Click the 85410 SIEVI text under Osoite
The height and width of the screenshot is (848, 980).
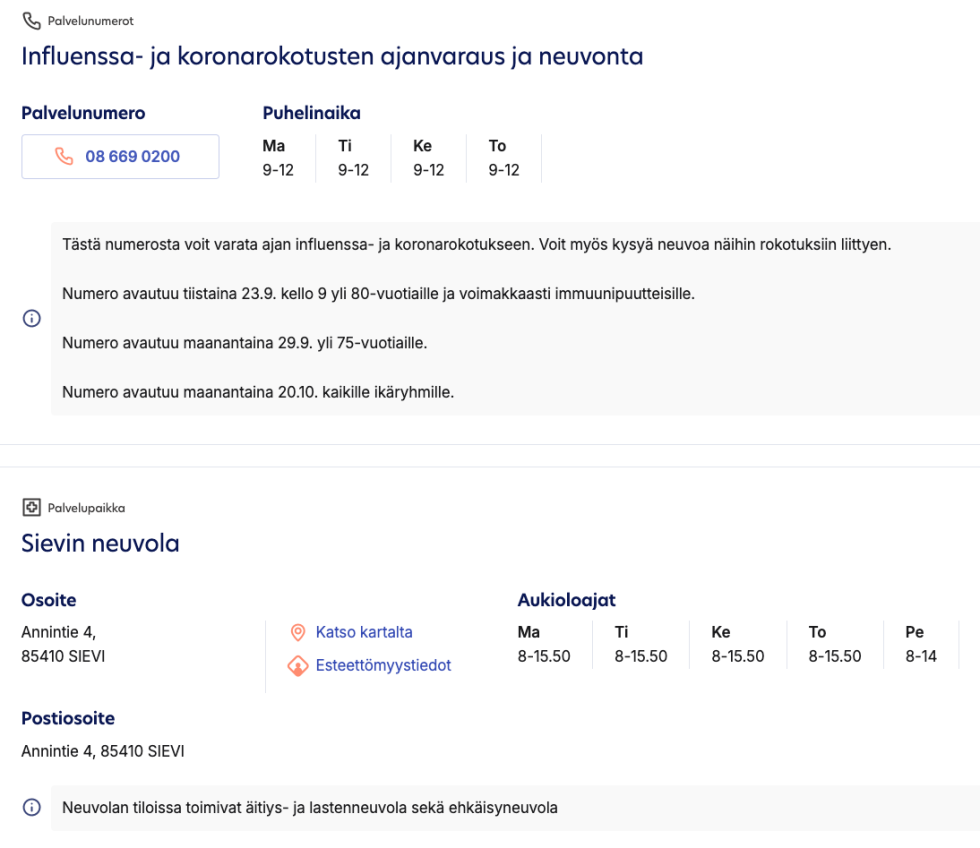63,658
